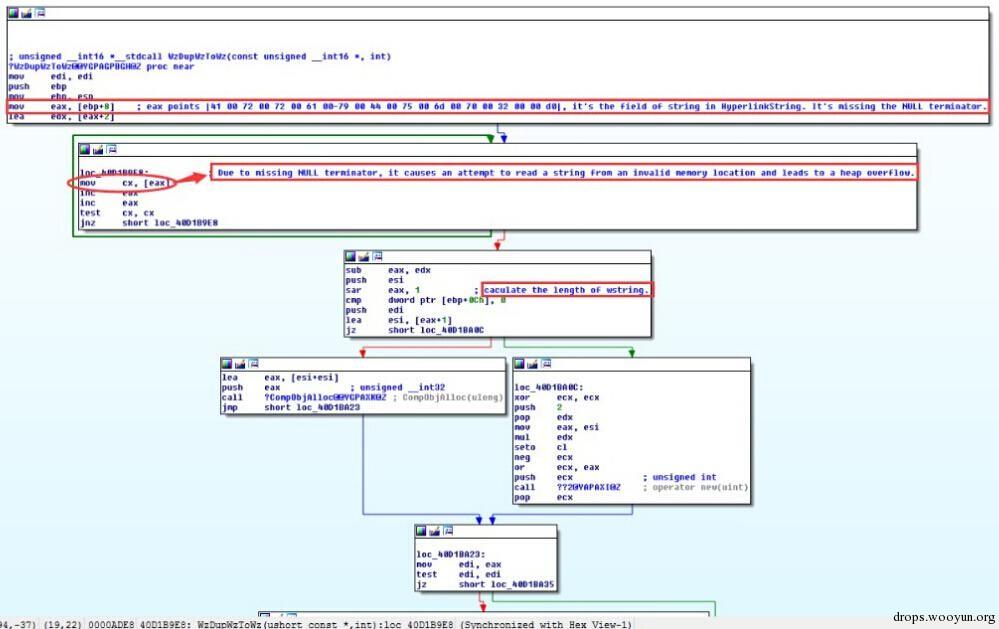This screenshot has width=999, height=629.
Task: Click the third title icon on the CompObjAlloc call block
Action: tap(253, 363)
